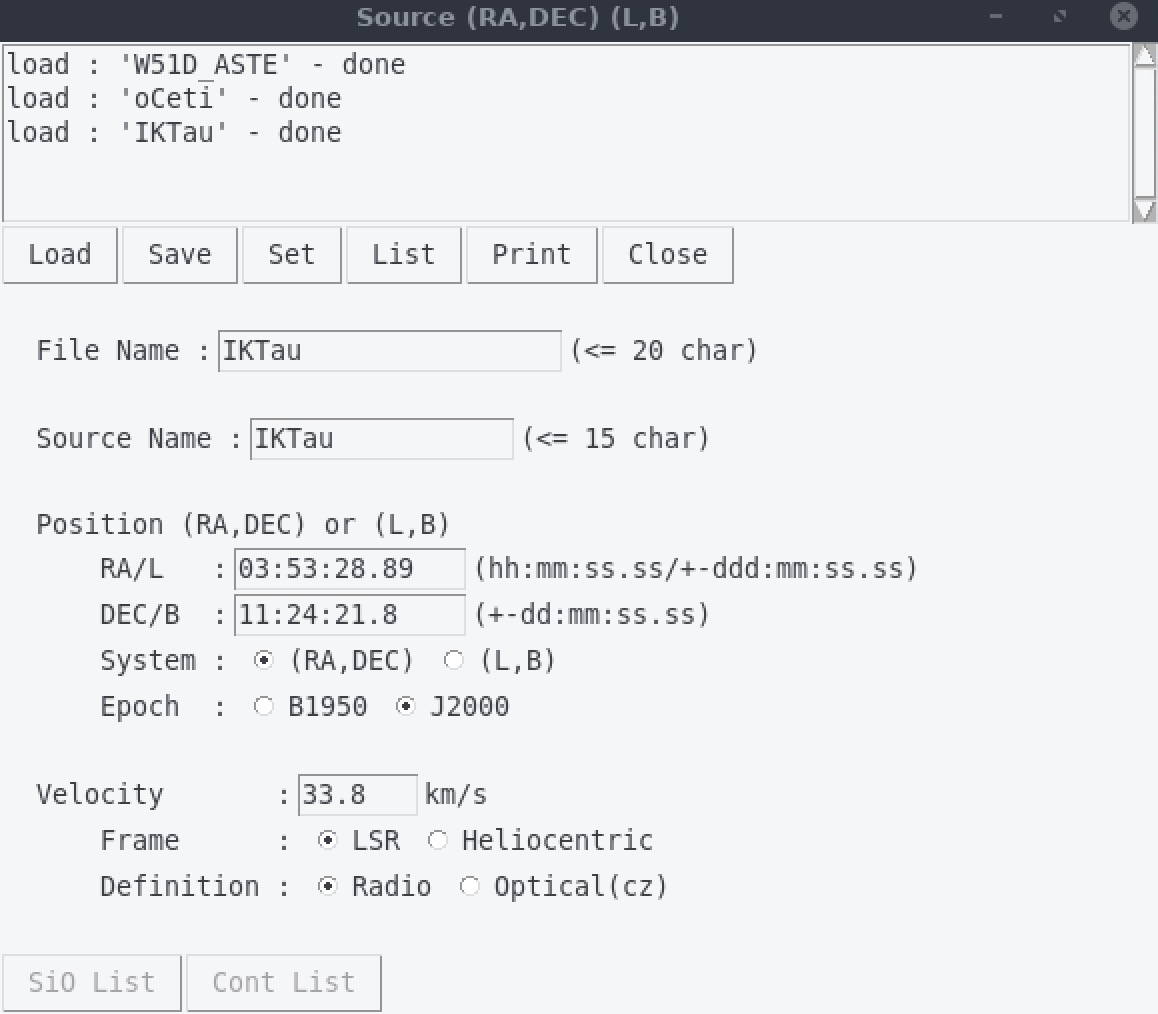Select the J2000 epoch radio button
Screen dimensions: 1158x1014
[x=406, y=707]
